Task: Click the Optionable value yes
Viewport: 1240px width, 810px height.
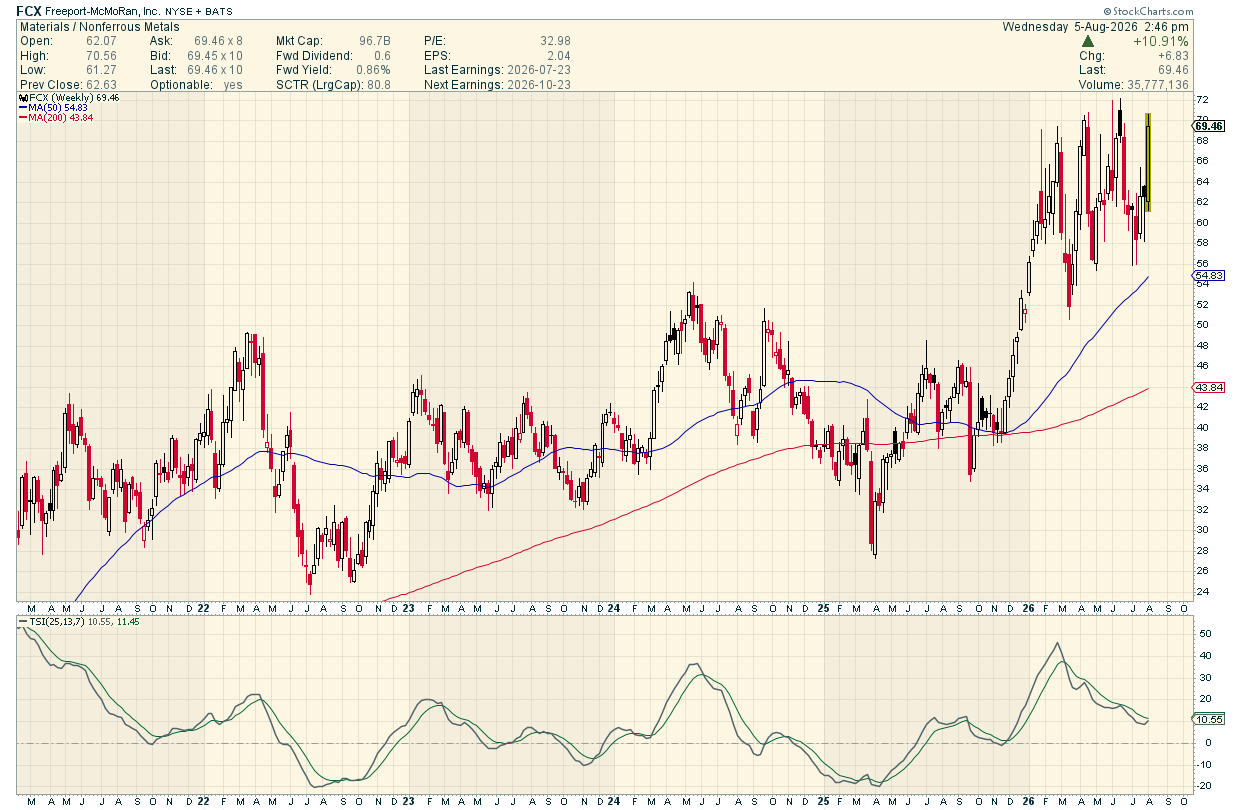Action: coord(233,85)
